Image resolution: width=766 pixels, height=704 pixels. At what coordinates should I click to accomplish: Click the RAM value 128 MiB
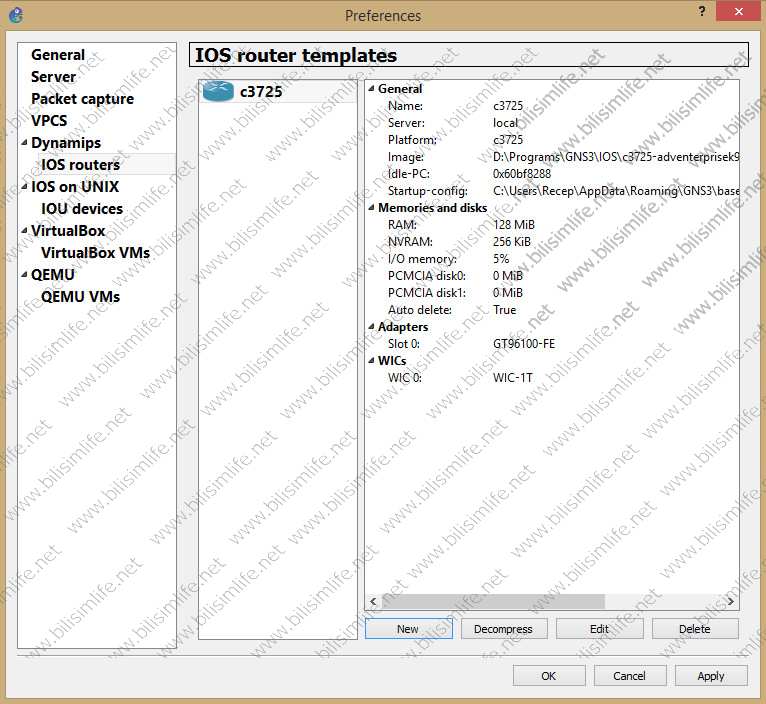[514, 225]
